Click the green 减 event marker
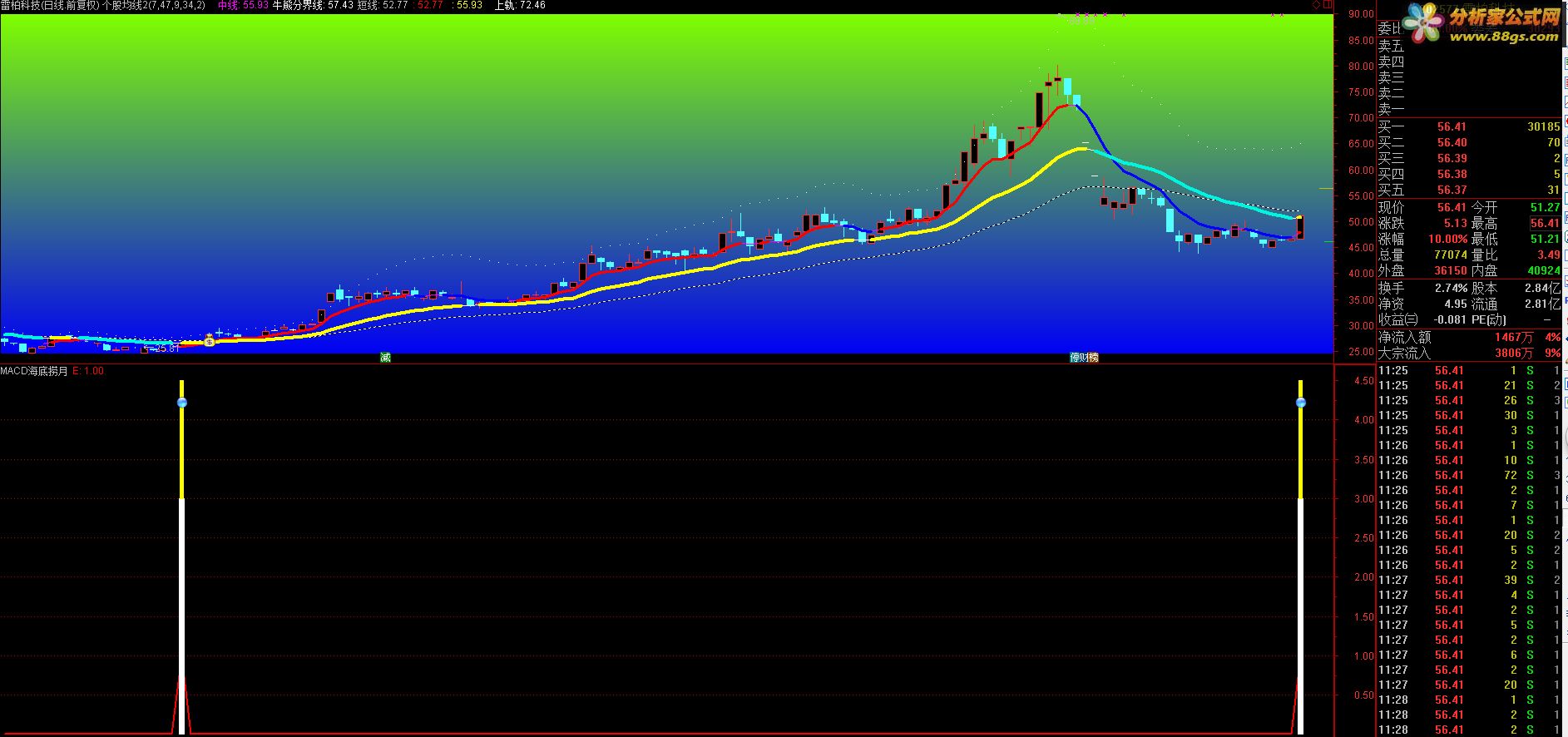Image resolution: width=1568 pixels, height=737 pixels. coord(385,358)
